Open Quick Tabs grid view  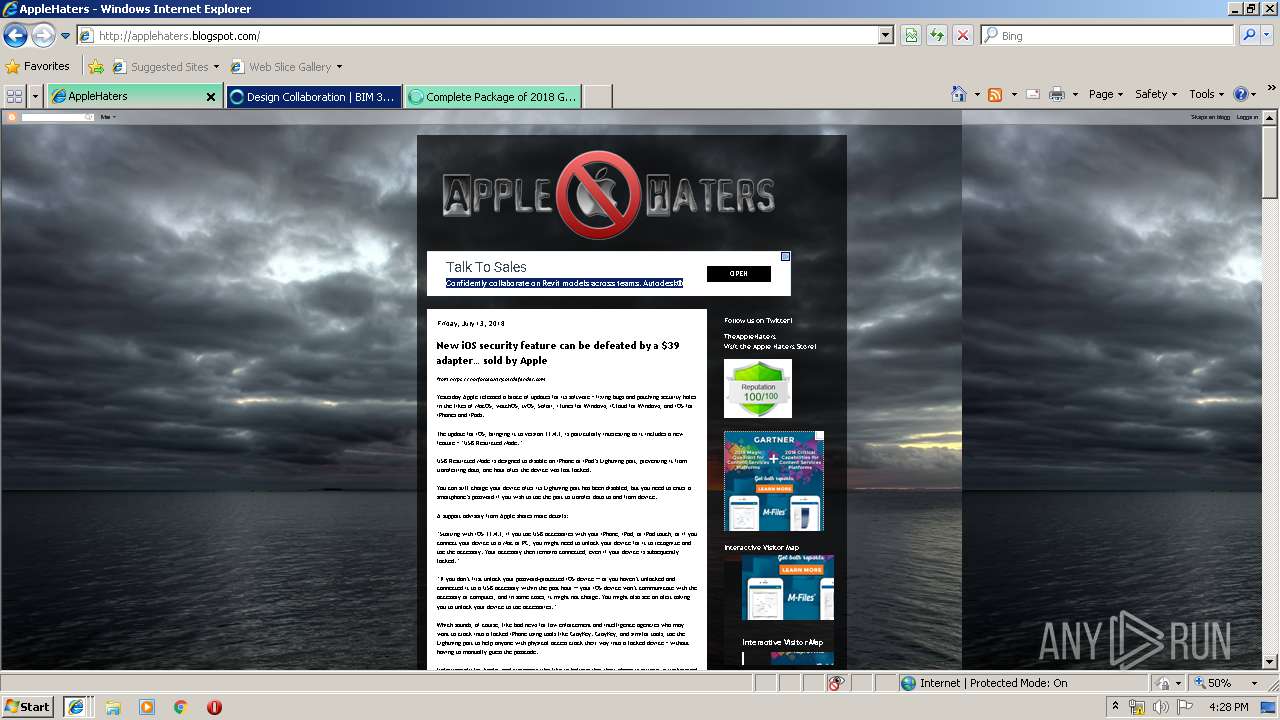point(14,96)
